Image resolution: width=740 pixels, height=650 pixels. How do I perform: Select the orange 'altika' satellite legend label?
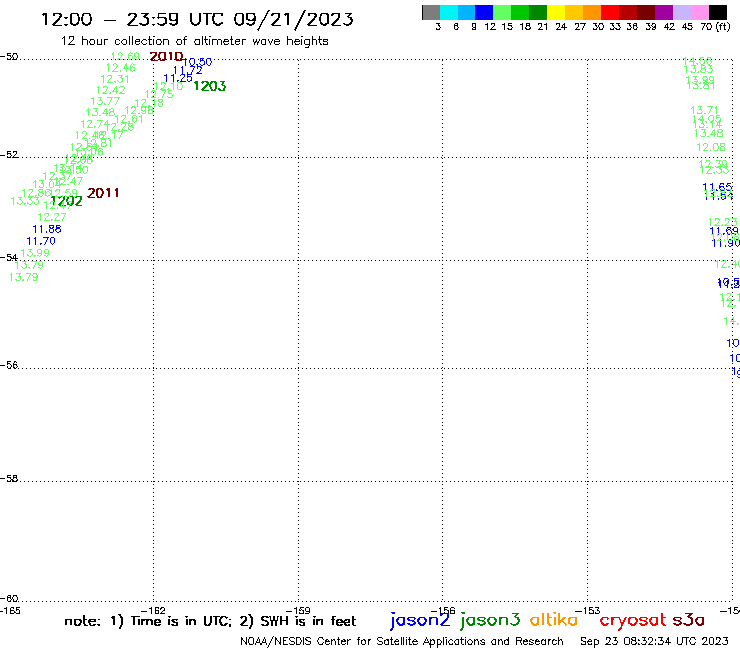pos(554,620)
